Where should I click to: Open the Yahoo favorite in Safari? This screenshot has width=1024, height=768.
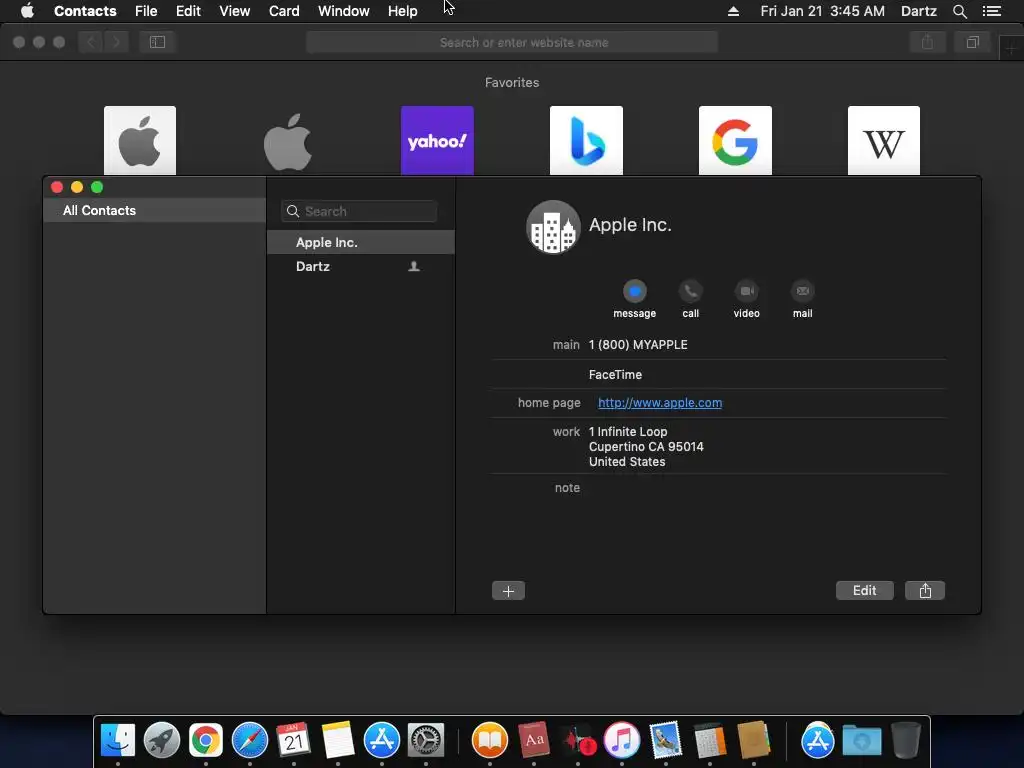click(x=437, y=140)
